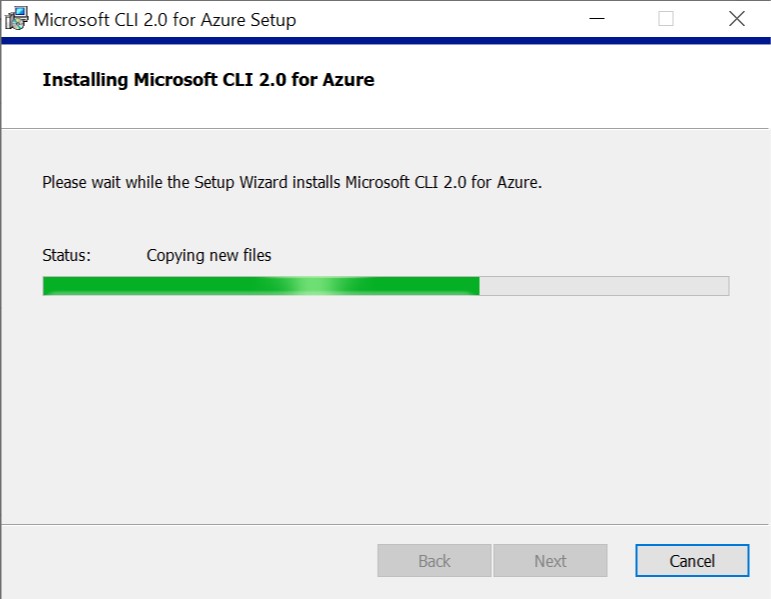Click empty gray area below progress bar
The image size is (771, 599).
point(386,408)
